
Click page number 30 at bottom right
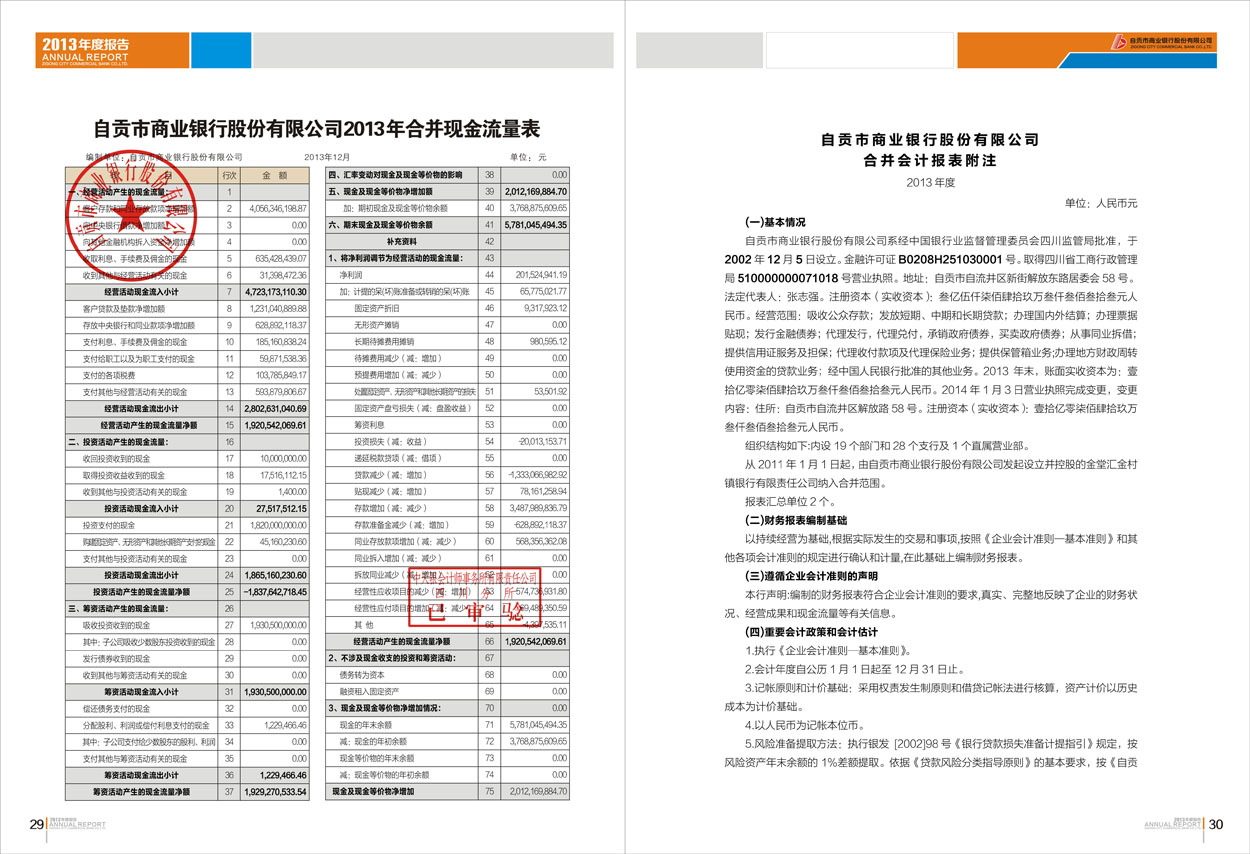1216,825
